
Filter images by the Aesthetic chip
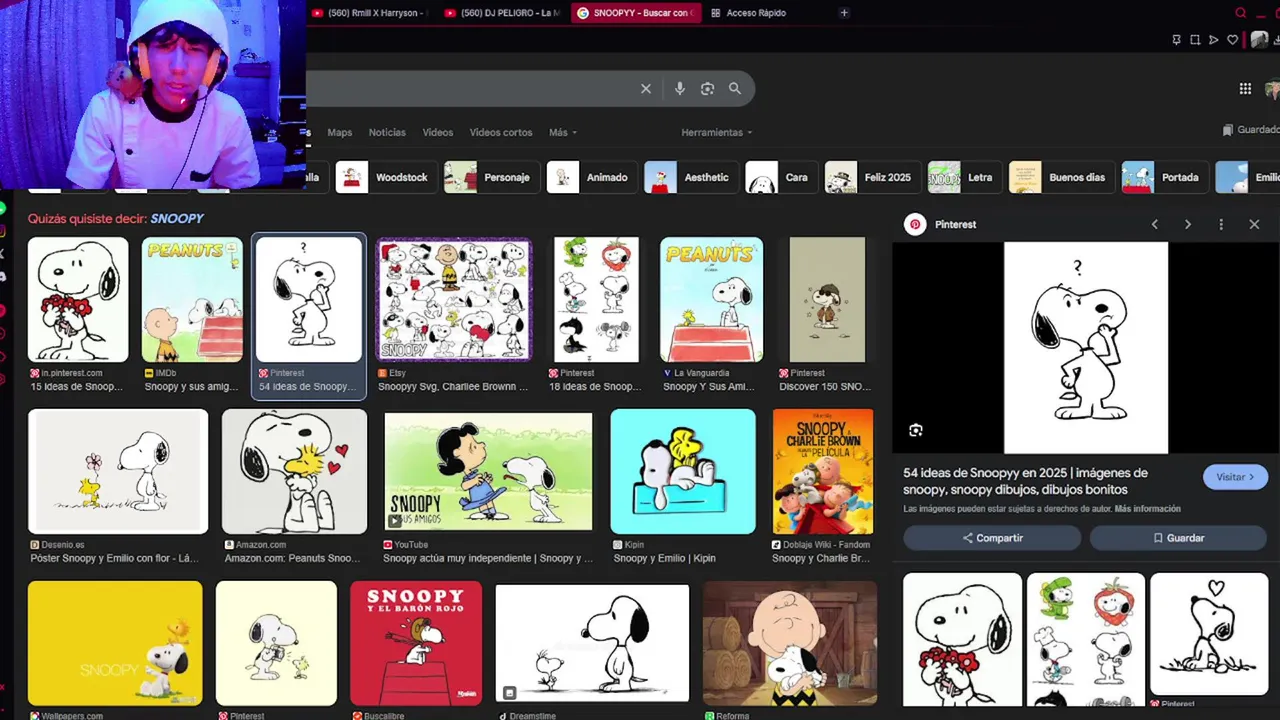(690, 177)
